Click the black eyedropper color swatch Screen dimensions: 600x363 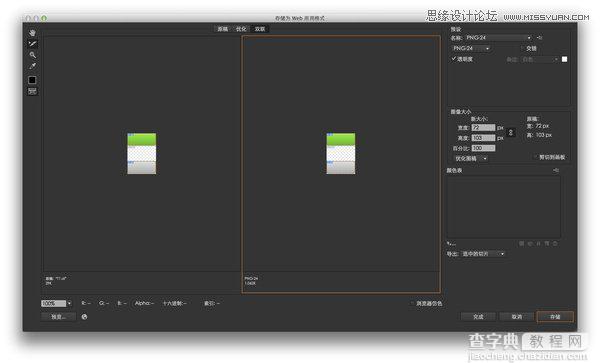tap(32, 80)
